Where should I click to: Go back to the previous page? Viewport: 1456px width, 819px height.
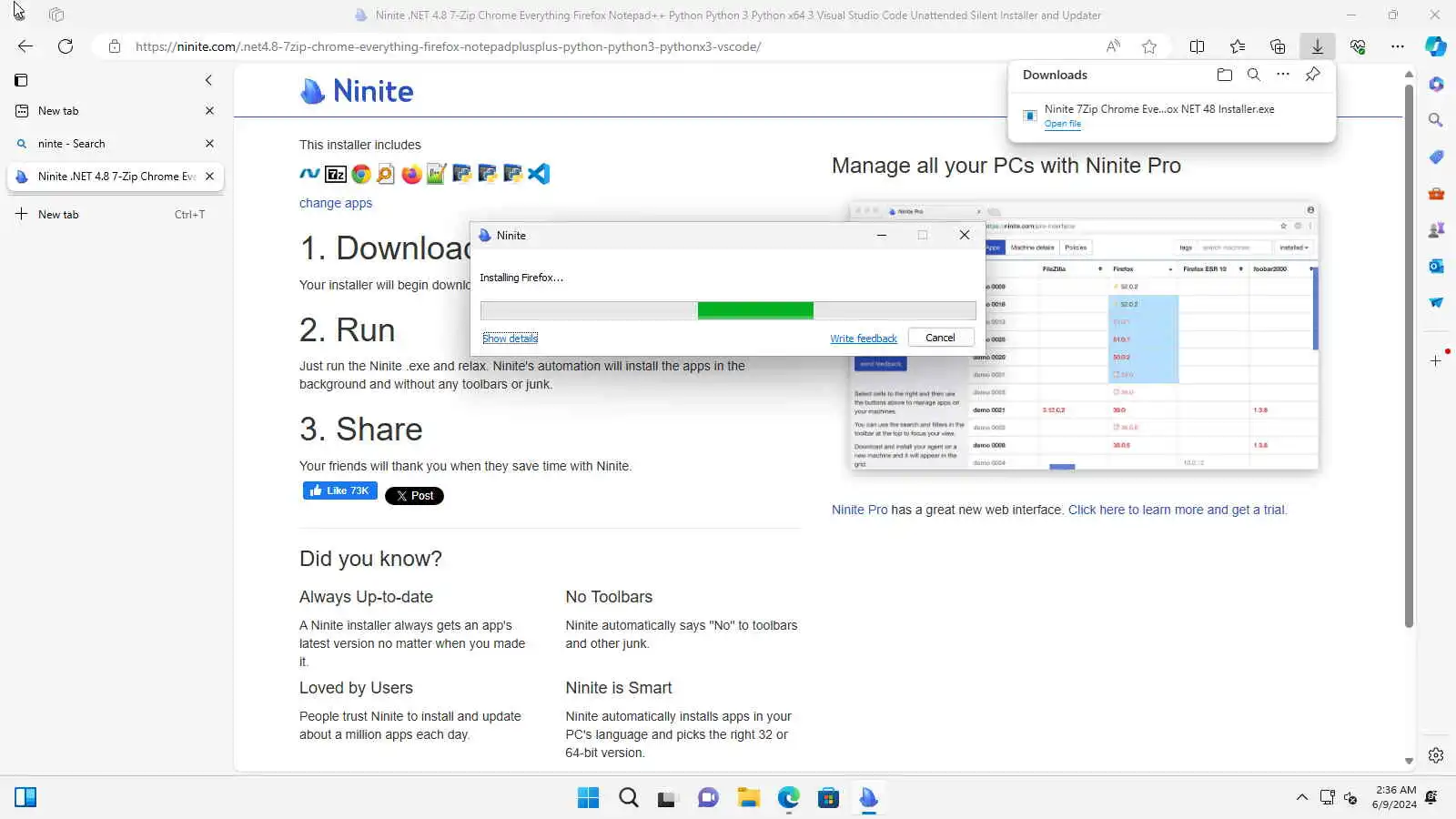pyautogui.click(x=25, y=46)
